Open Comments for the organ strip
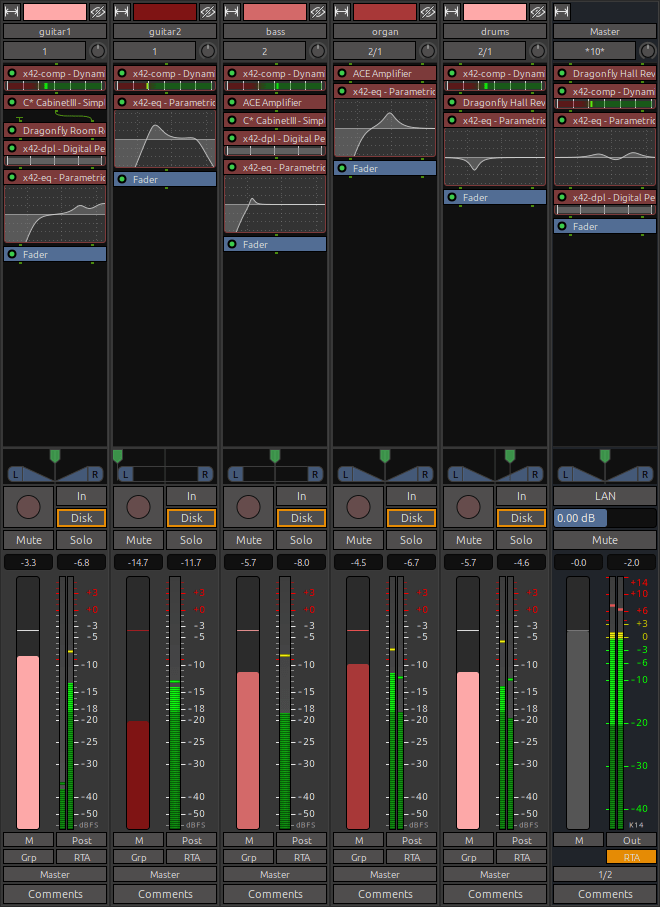Viewport: 660px width, 907px height. (x=385, y=894)
